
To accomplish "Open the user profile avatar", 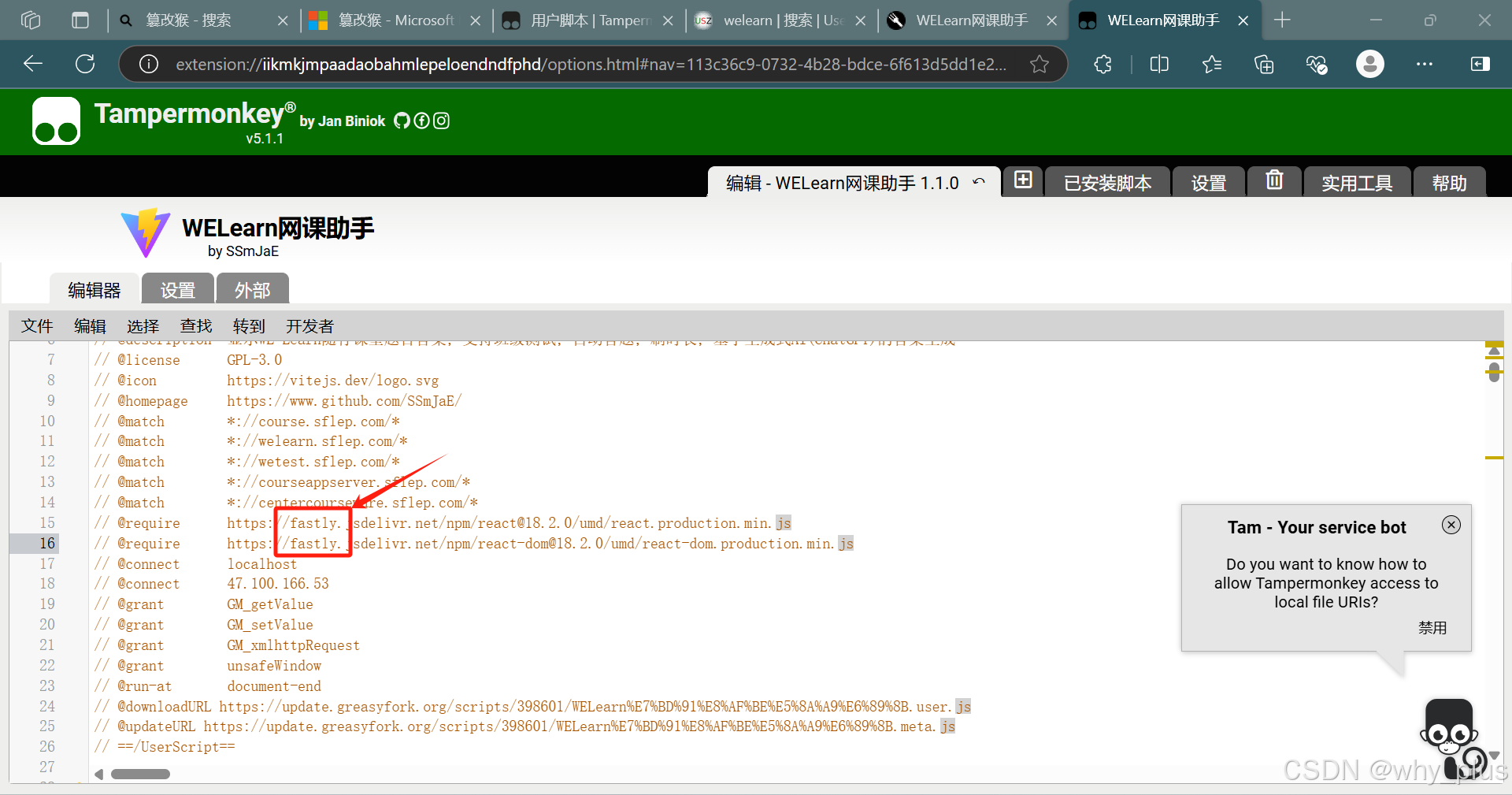I will point(1370,64).
